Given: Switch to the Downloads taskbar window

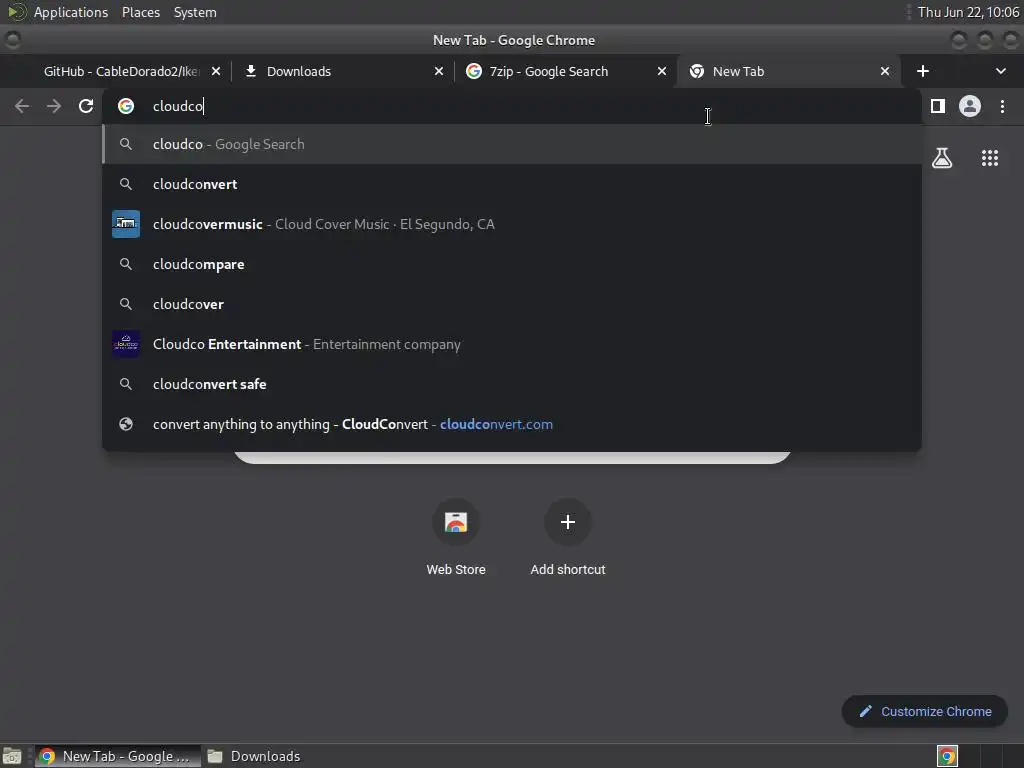Looking at the screenshot, I should tap(253, 756).
